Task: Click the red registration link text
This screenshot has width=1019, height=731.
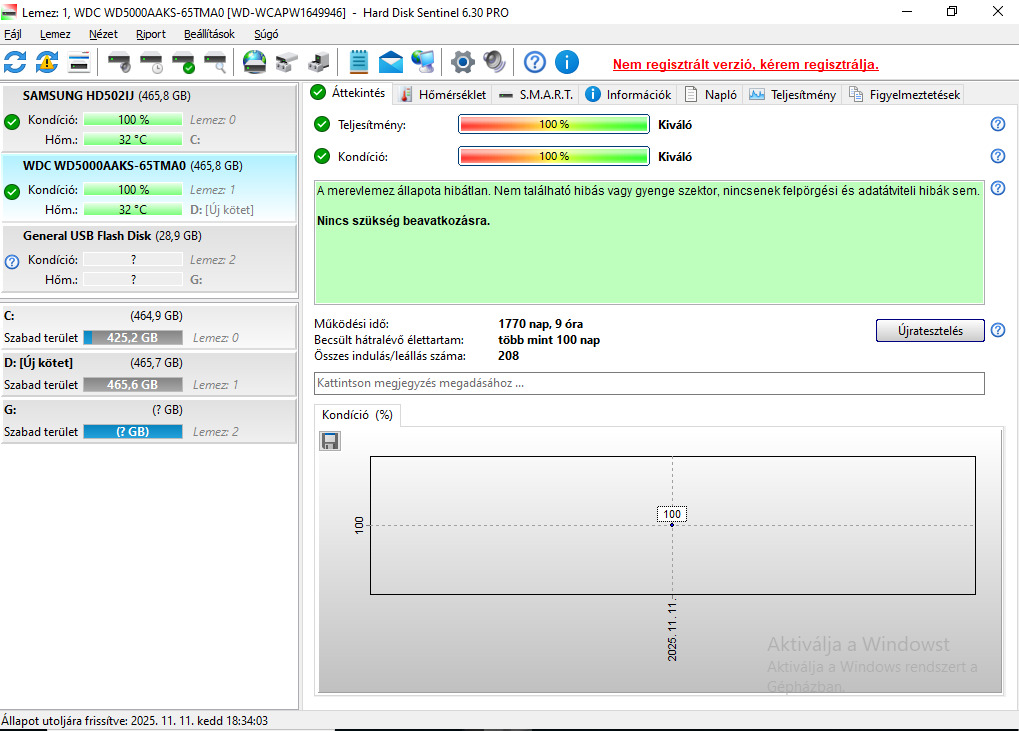Action: tap(745, 64)
